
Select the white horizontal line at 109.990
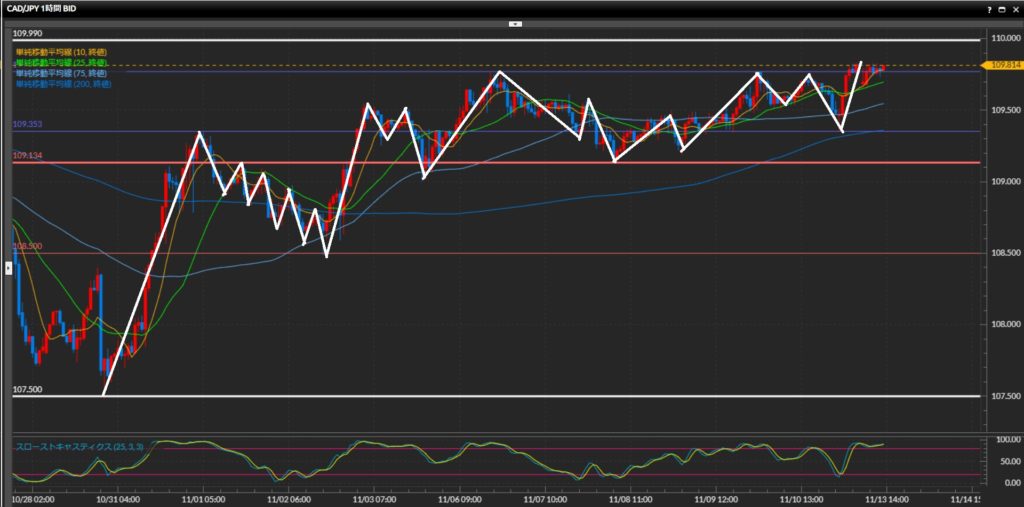tap(500, 40)
